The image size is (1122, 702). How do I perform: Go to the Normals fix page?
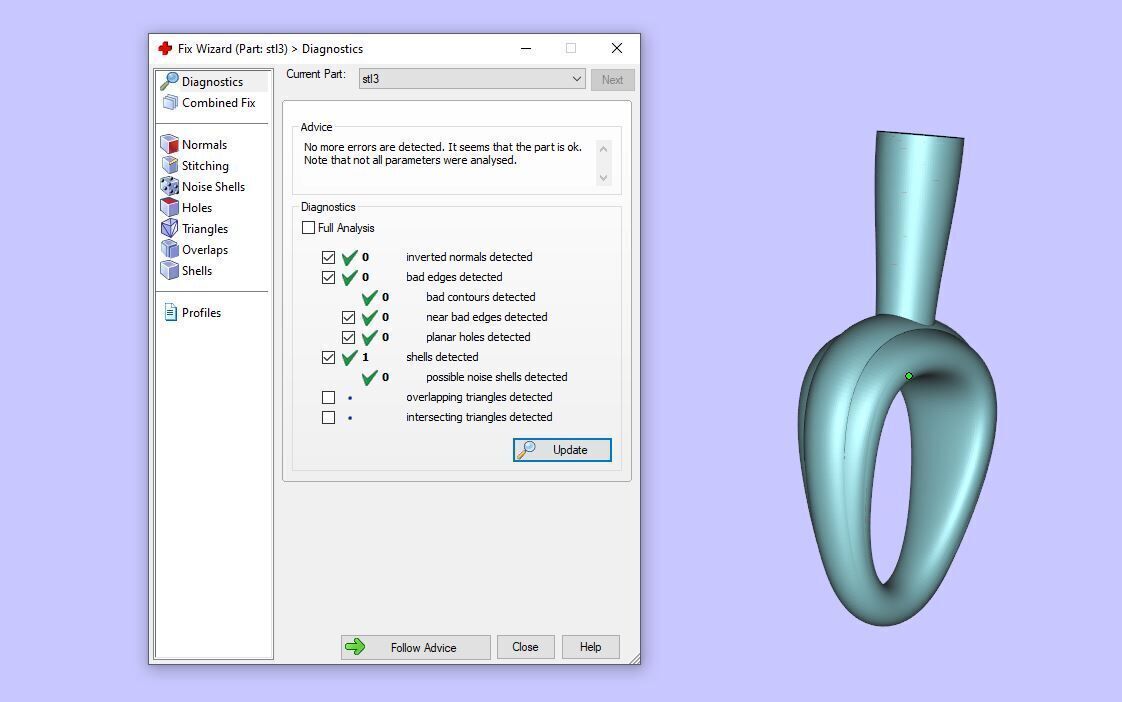coord(204,145)
